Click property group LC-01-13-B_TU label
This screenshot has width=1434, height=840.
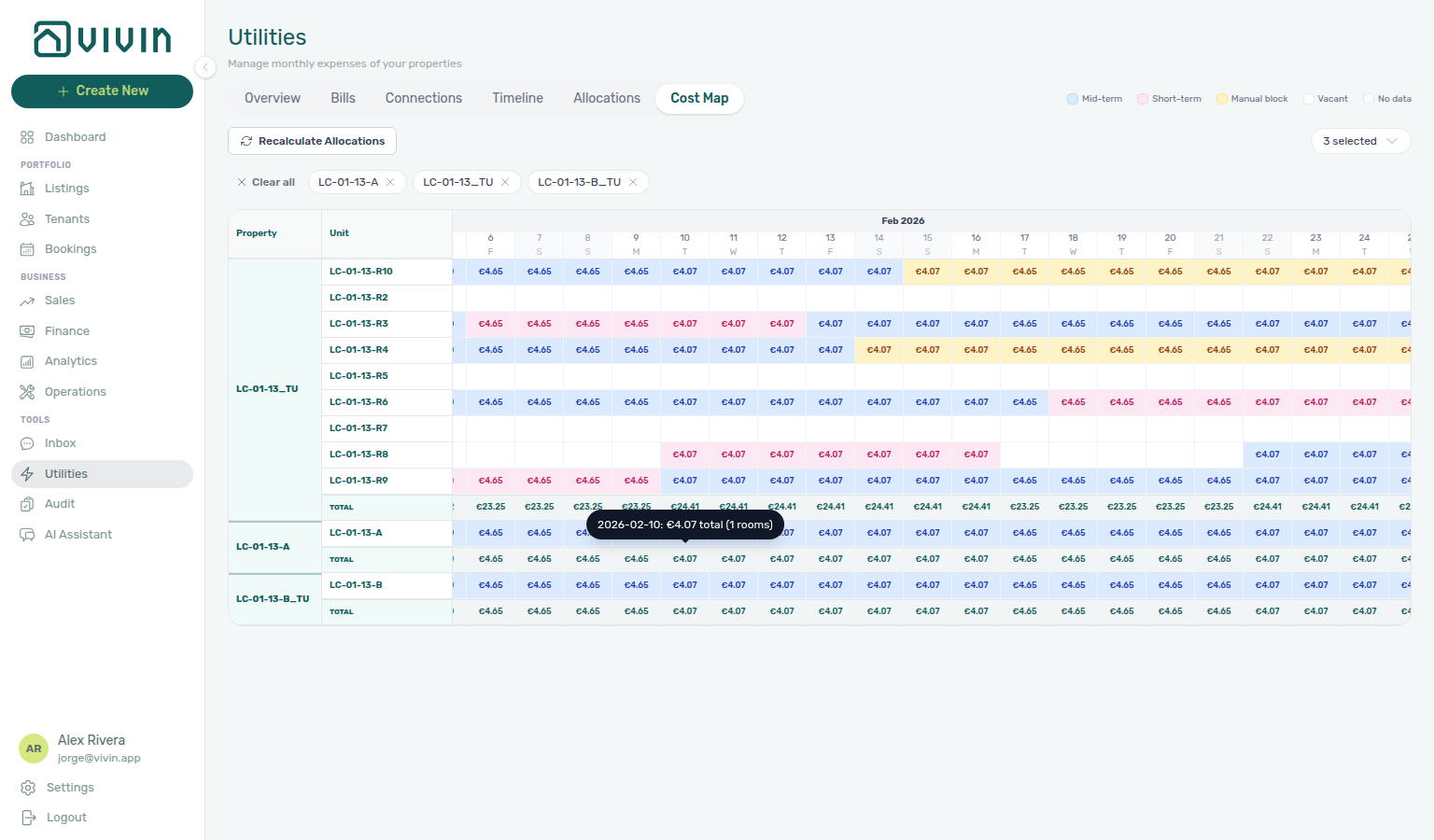tap(273, 599)
